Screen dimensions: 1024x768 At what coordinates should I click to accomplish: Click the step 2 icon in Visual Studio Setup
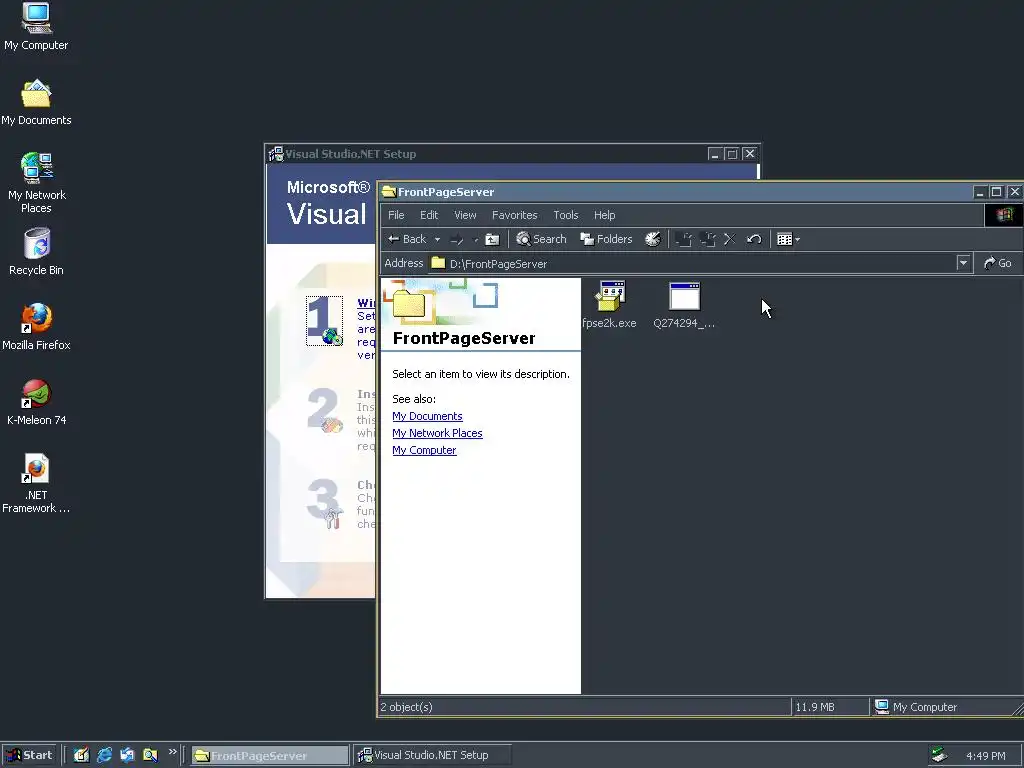pos(325,411)
